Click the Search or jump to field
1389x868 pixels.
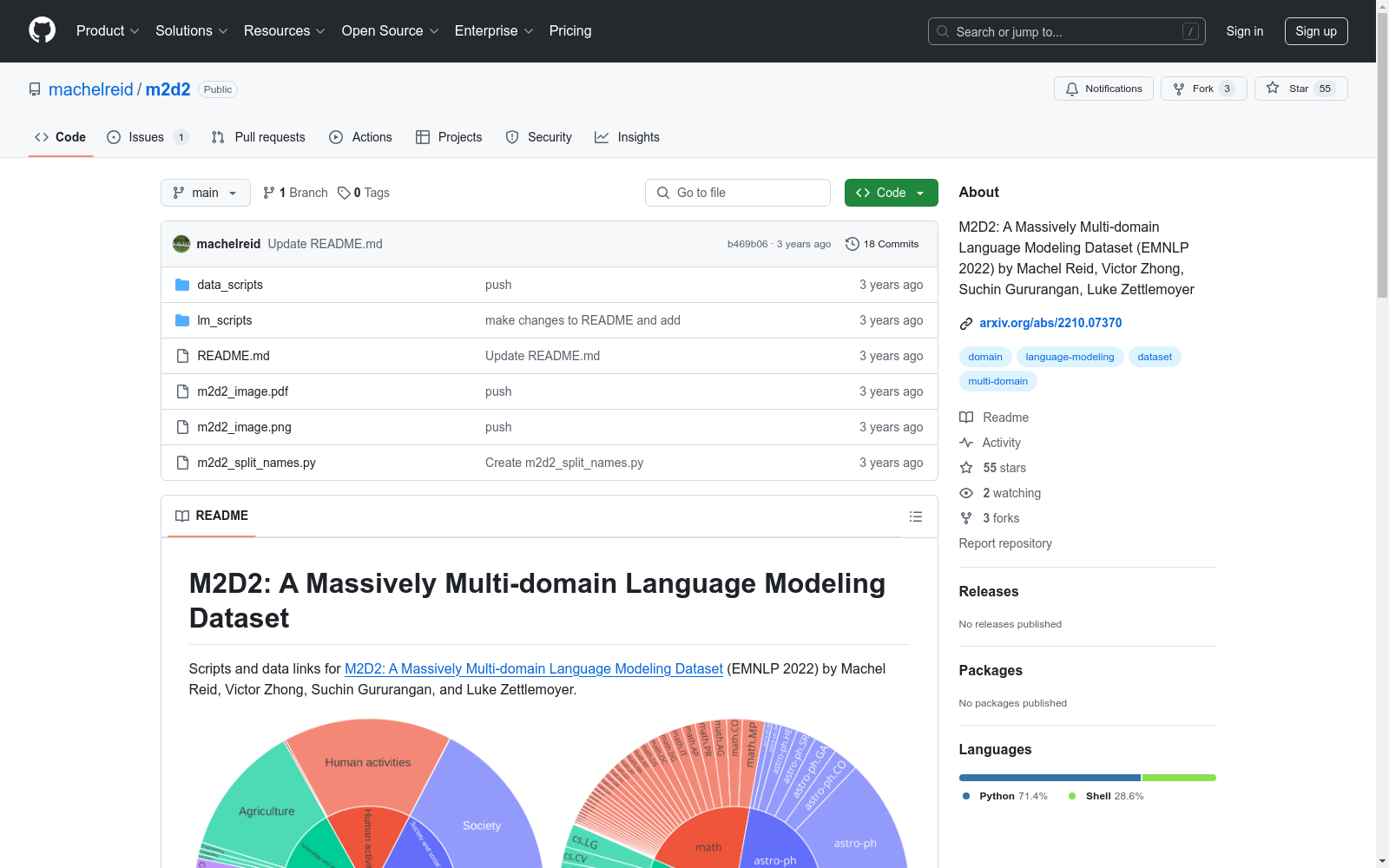tap(1067, 31)
